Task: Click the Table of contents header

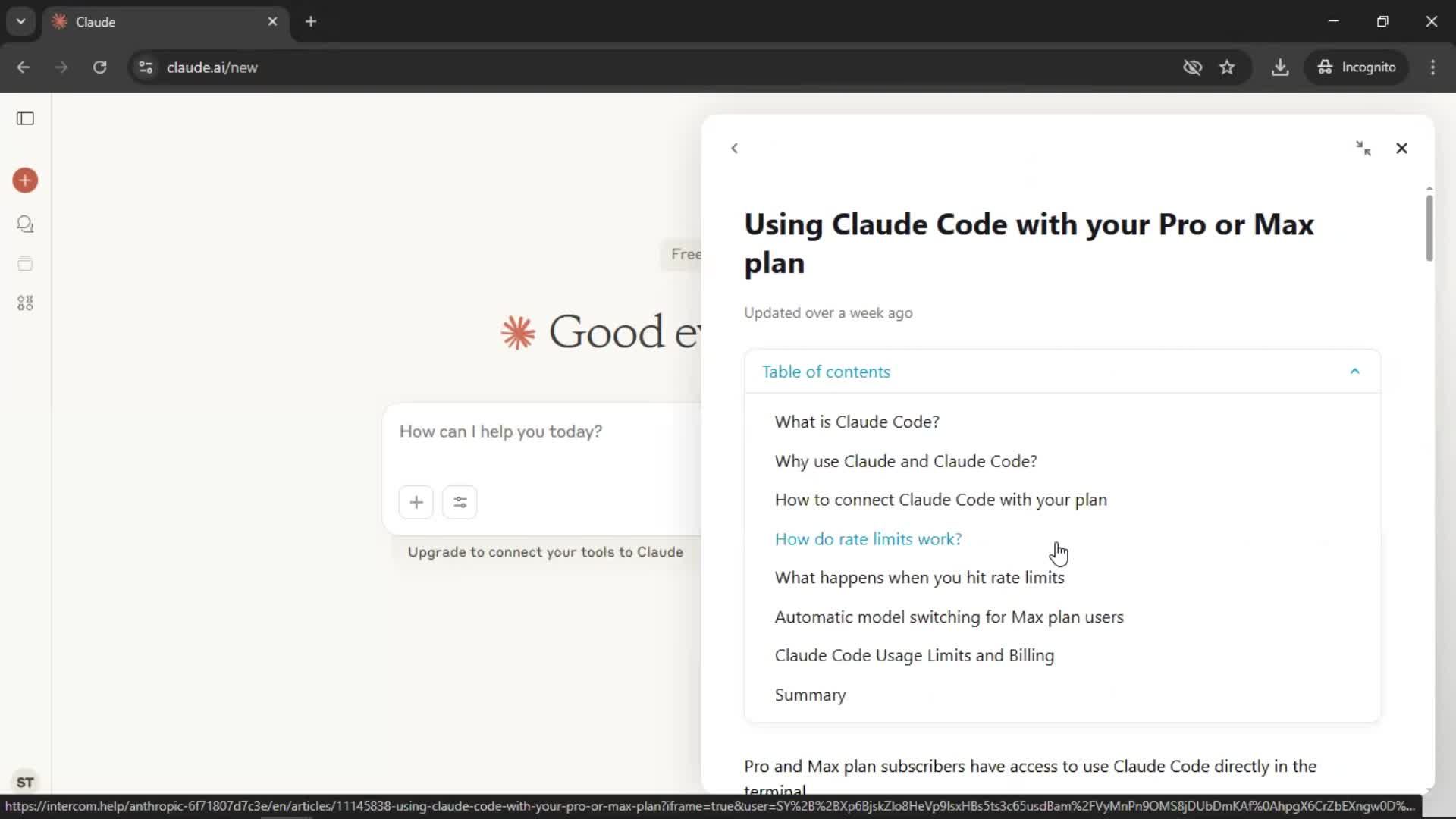Action: [x=1062, y=372]
